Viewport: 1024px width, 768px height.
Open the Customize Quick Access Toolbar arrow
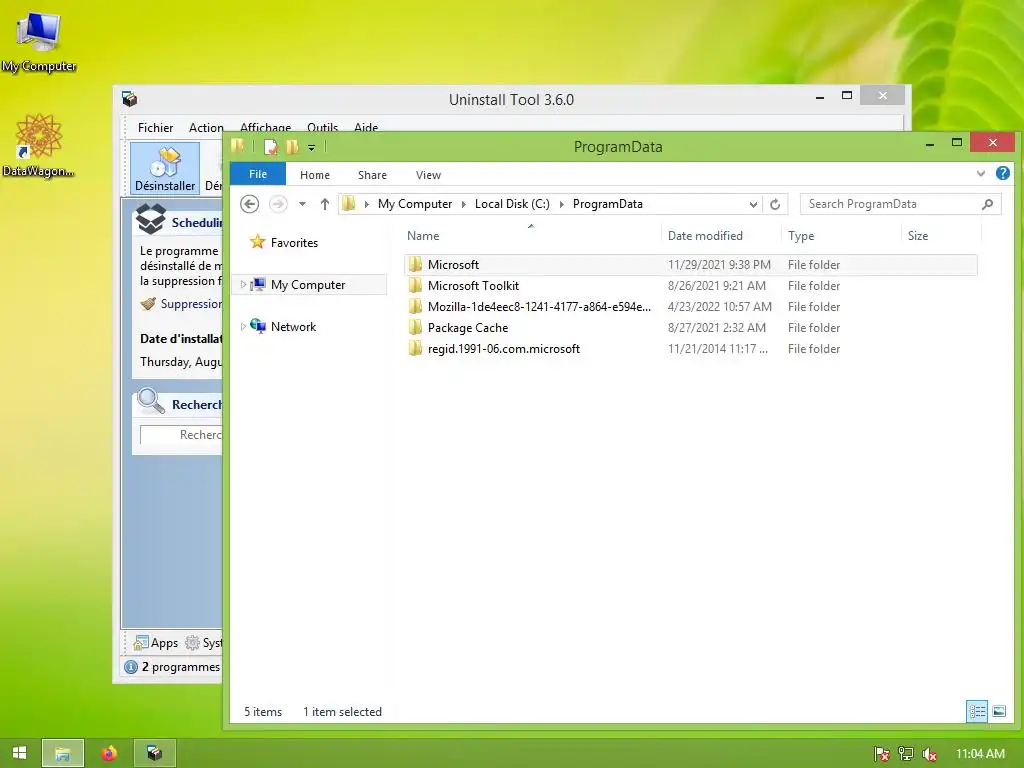coord(312,148)
